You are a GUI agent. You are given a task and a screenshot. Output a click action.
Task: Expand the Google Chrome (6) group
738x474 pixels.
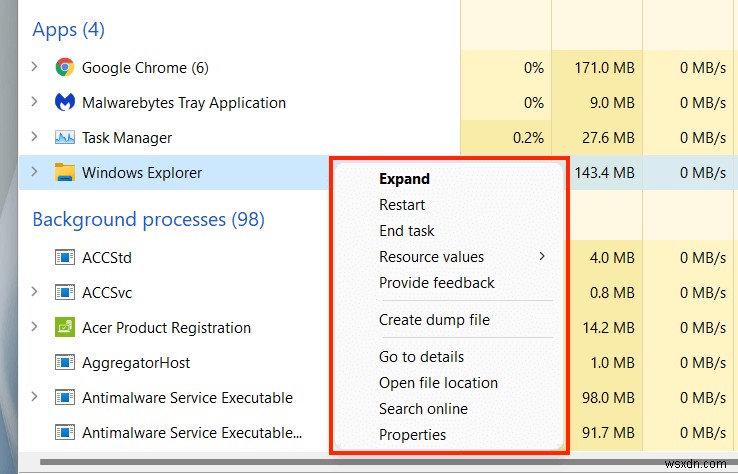pyautogui.click(x=34, y=67)
